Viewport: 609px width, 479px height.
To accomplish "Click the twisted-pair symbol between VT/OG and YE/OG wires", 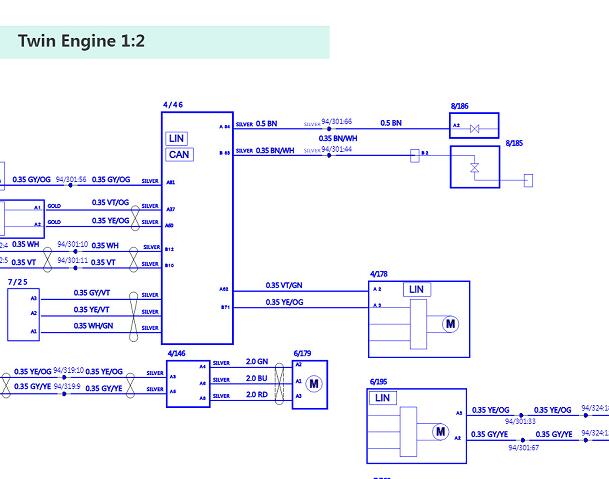I will pyautogui.click(x=135, y=219).
